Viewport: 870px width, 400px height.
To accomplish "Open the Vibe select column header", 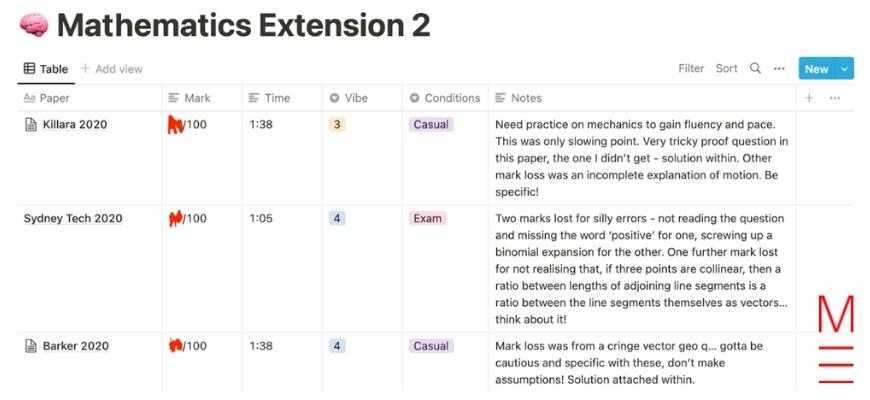I will click(348, 98).
